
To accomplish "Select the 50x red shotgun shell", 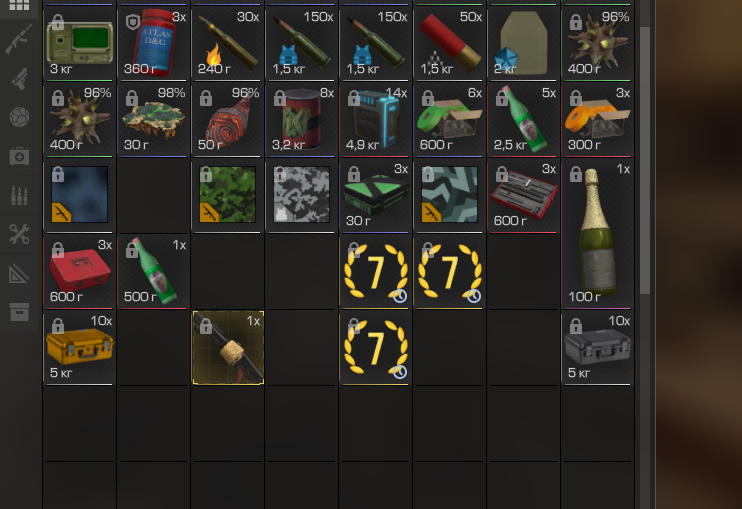I will coord(450,43).
